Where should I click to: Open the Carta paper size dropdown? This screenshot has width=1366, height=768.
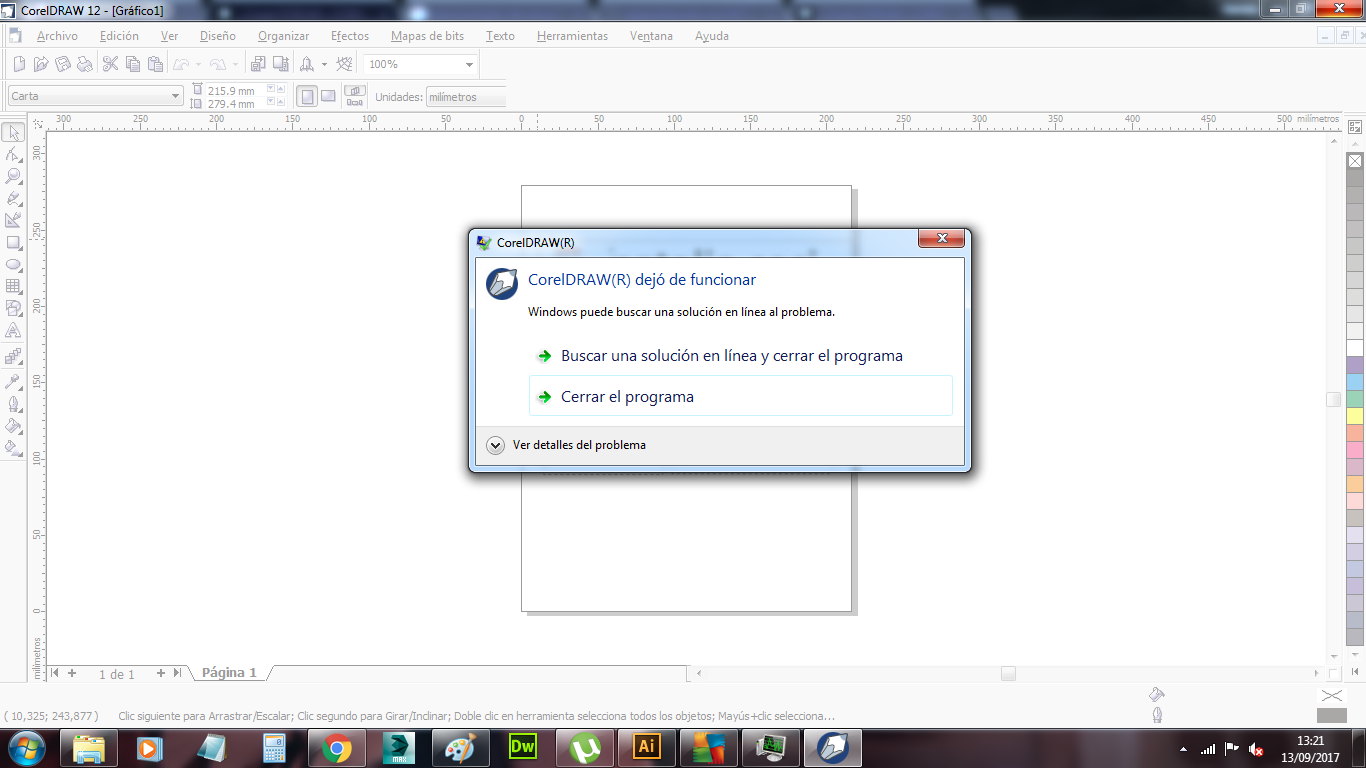[x=176, y=96]
